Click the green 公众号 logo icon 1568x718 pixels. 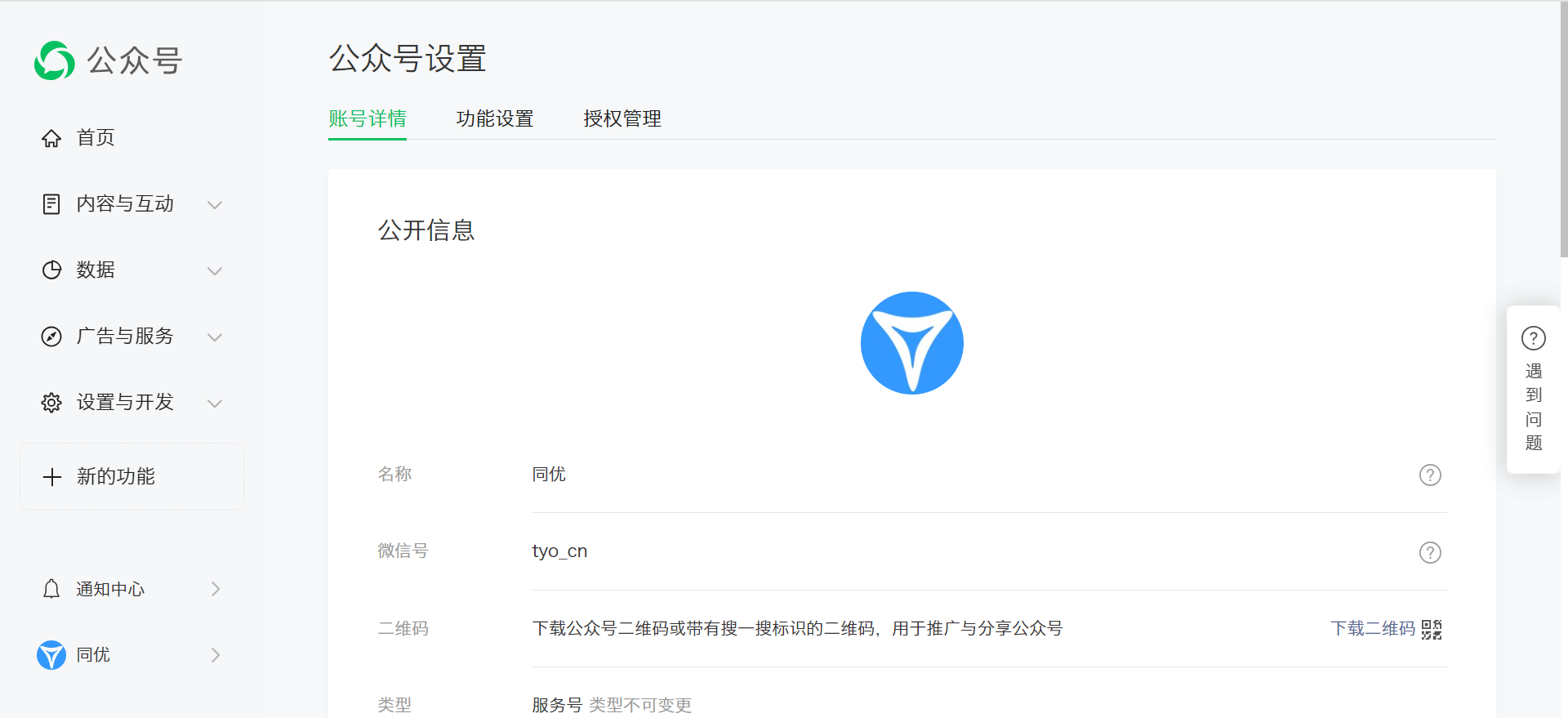pos(55,60)
